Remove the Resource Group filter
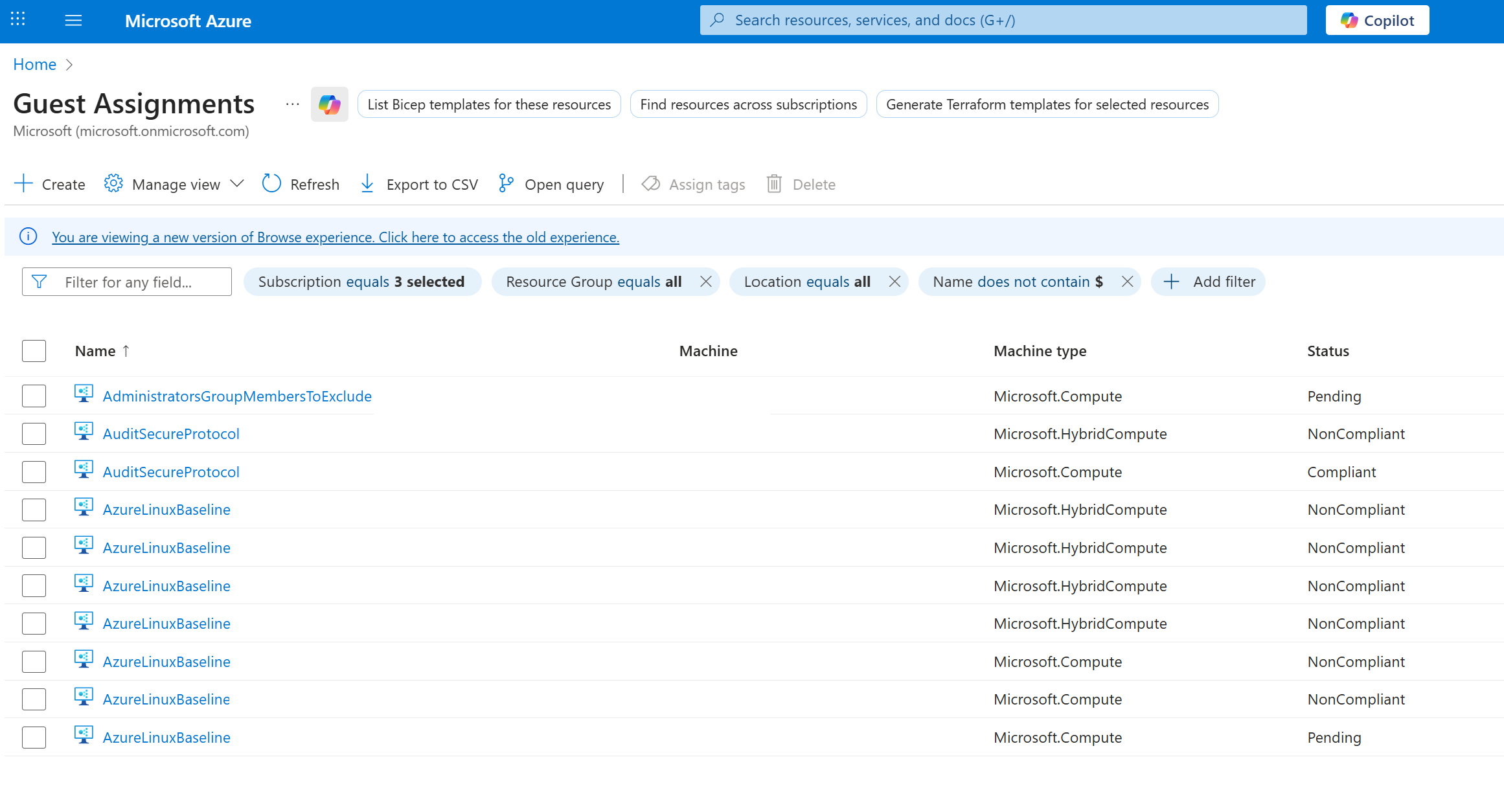 [706, 282]
